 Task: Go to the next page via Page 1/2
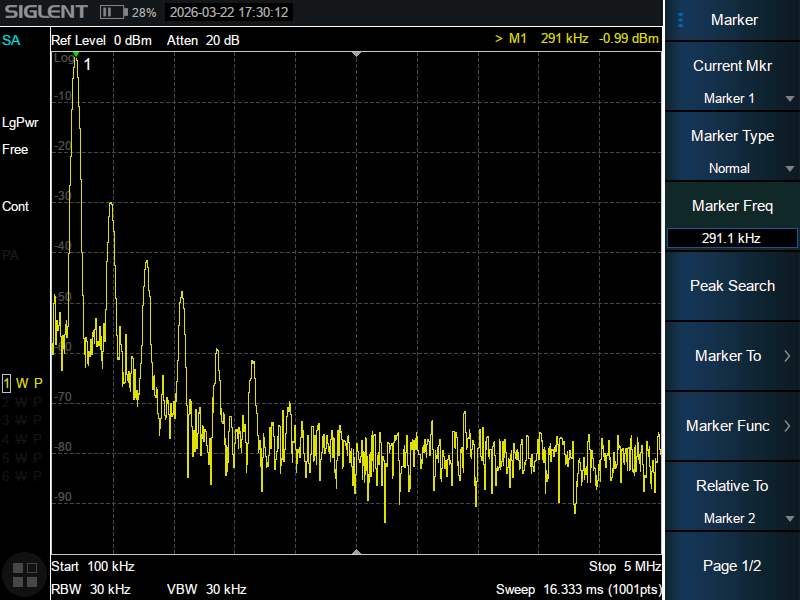pos(732,566)
